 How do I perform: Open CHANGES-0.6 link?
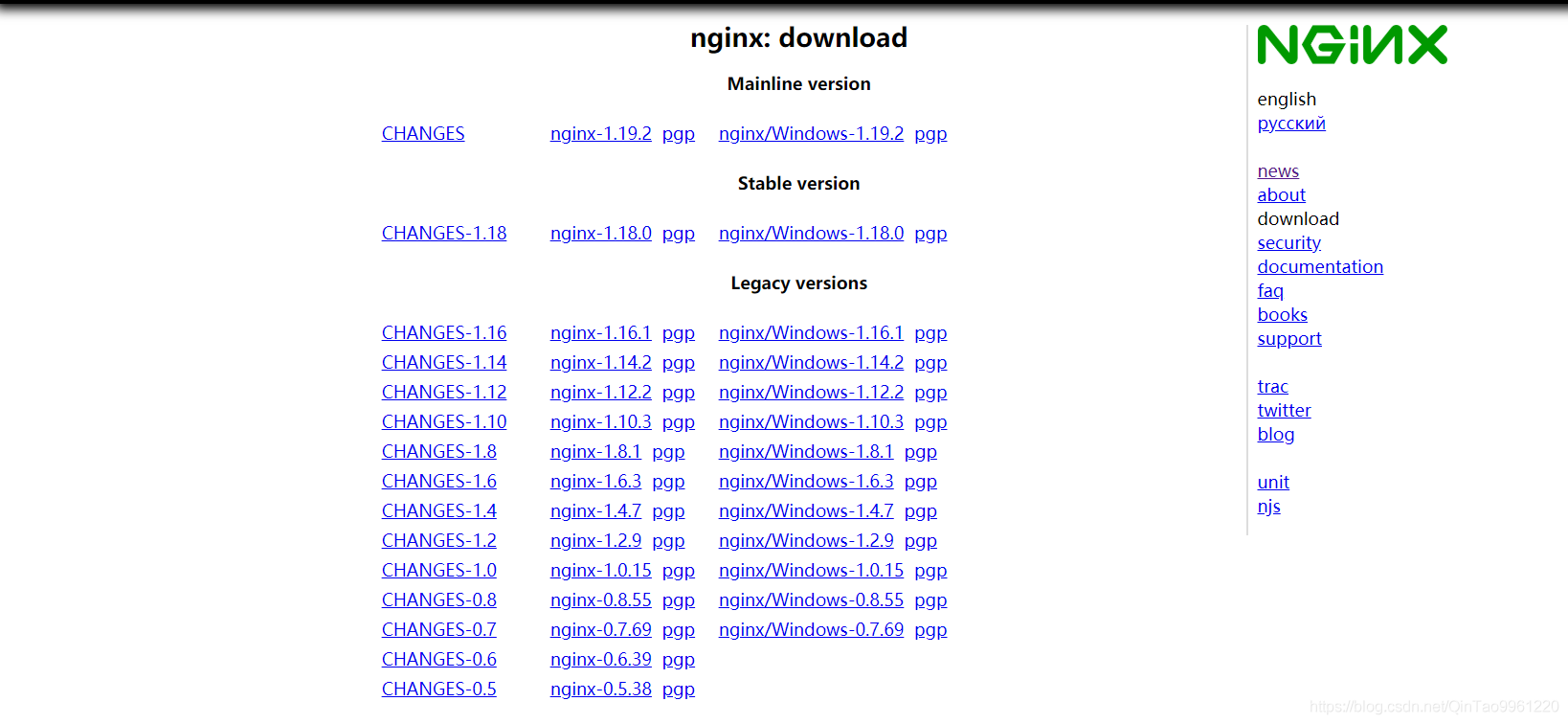click(x=439, y=660)
